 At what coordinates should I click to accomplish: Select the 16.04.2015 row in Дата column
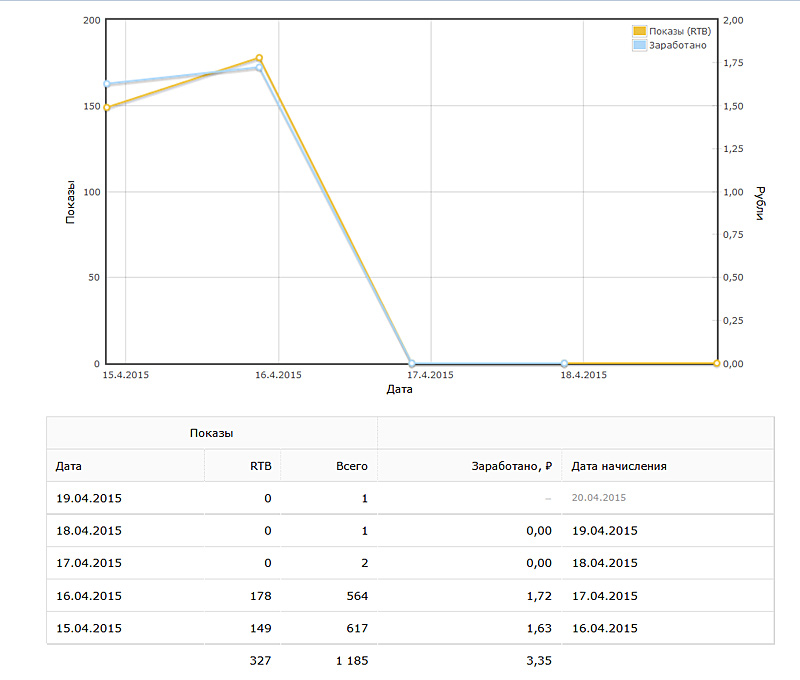89,596
